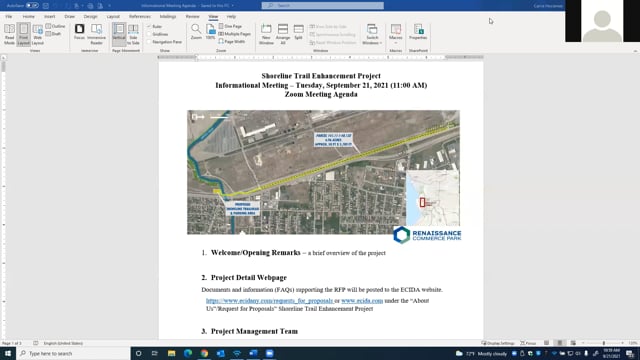Open the ecidany.com requests_for_proposals link
Screen dimensions: 640x360
[x=270, y=300]
